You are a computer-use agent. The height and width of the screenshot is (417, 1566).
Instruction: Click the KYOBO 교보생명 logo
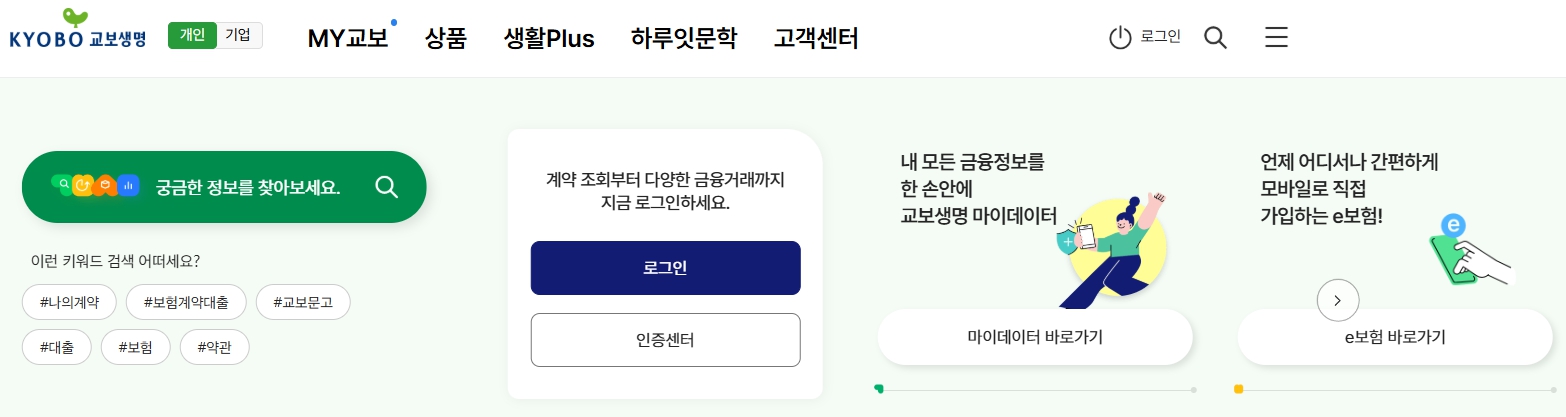(x=78, y=30)
